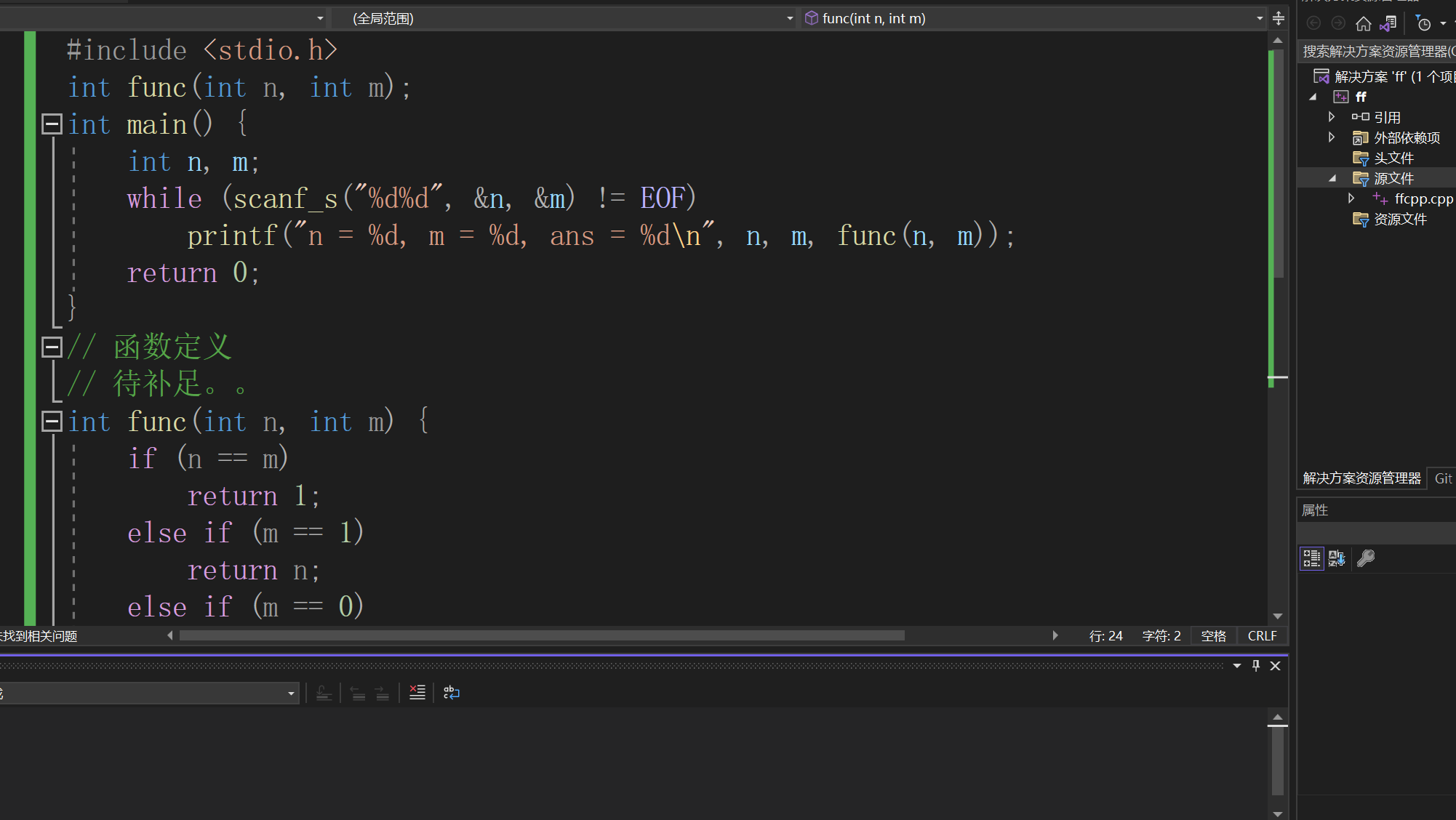The image size is (1456, 820).
Task: Split the editor using the top-right splitter icon
Action: (1279, 18)
